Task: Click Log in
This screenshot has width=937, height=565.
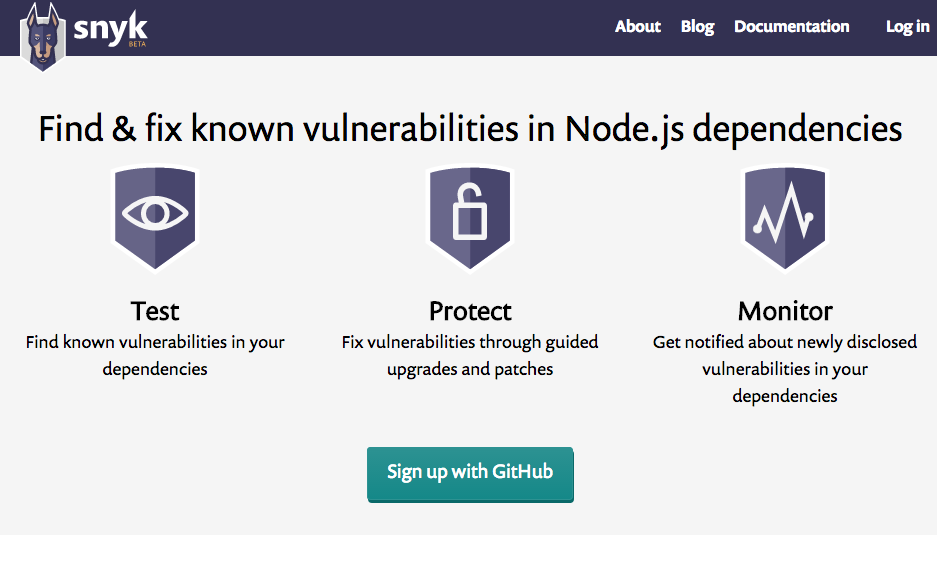Action: pos(907,27)
